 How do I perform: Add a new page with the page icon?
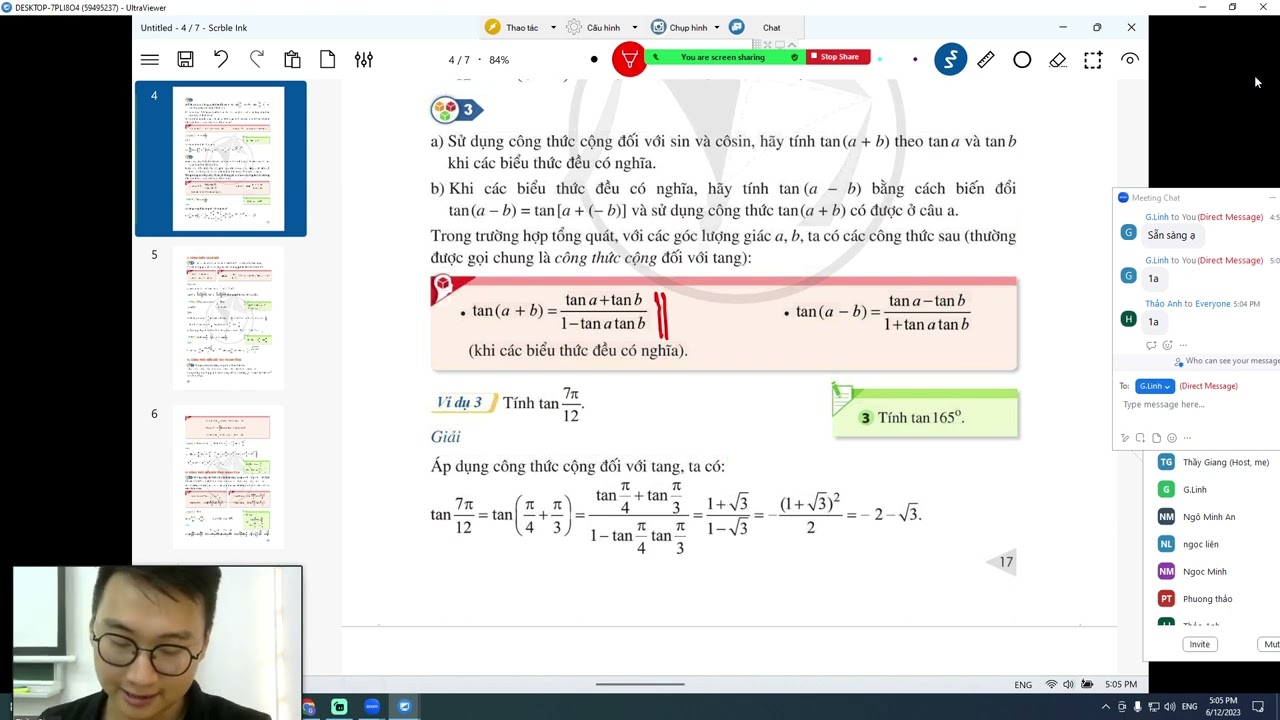(328, 60)
